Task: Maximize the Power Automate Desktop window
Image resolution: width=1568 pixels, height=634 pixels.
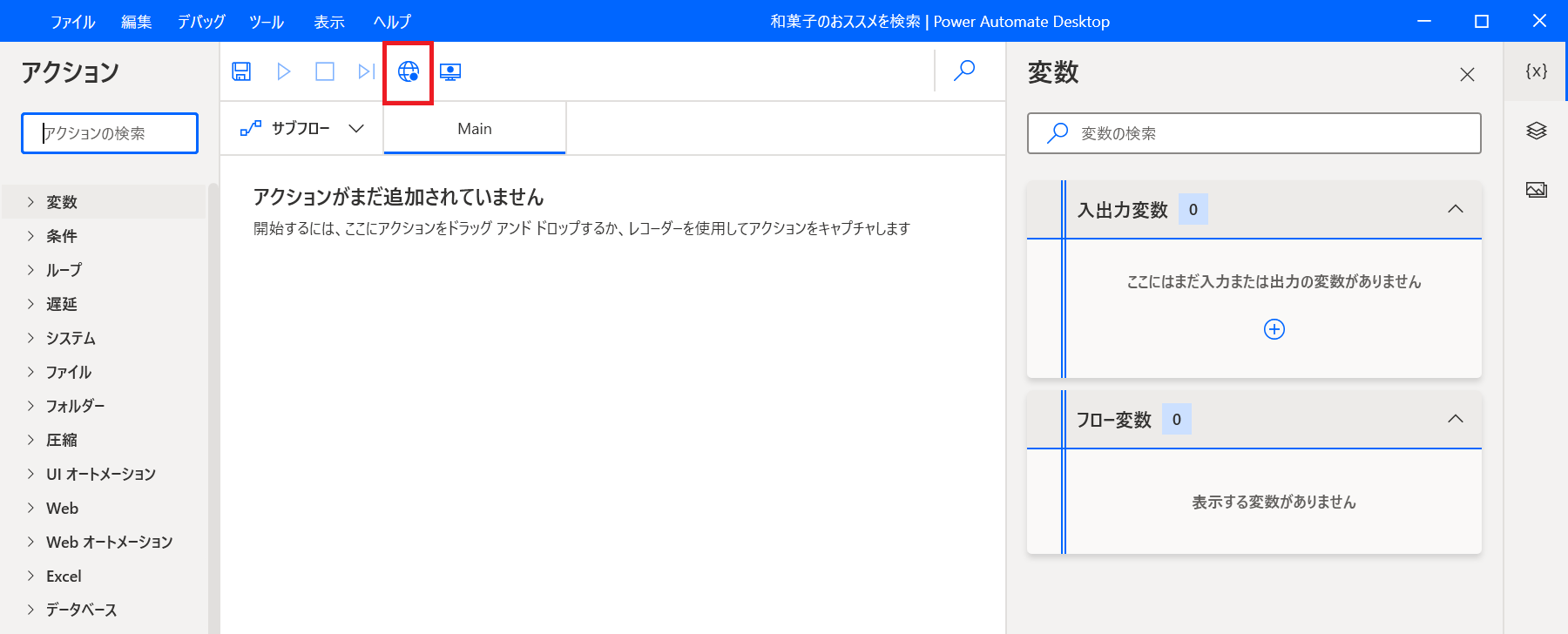Action: click(1482, 21)
